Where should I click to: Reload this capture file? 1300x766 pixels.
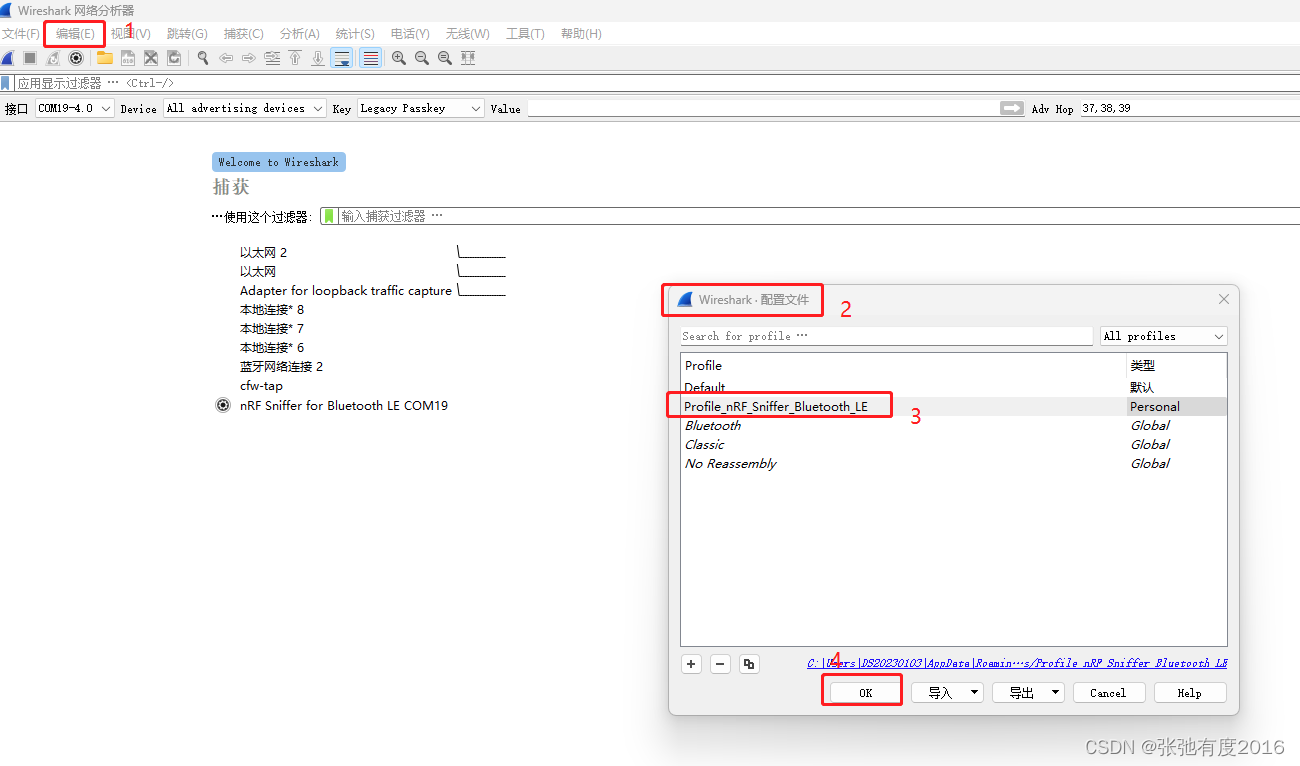[x=174, y=58]
